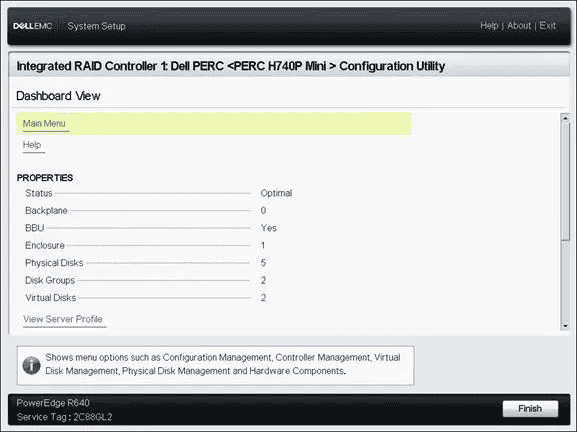The image size is (577, 432).
Task: Open Main Menu link
Action: (44, 124)
